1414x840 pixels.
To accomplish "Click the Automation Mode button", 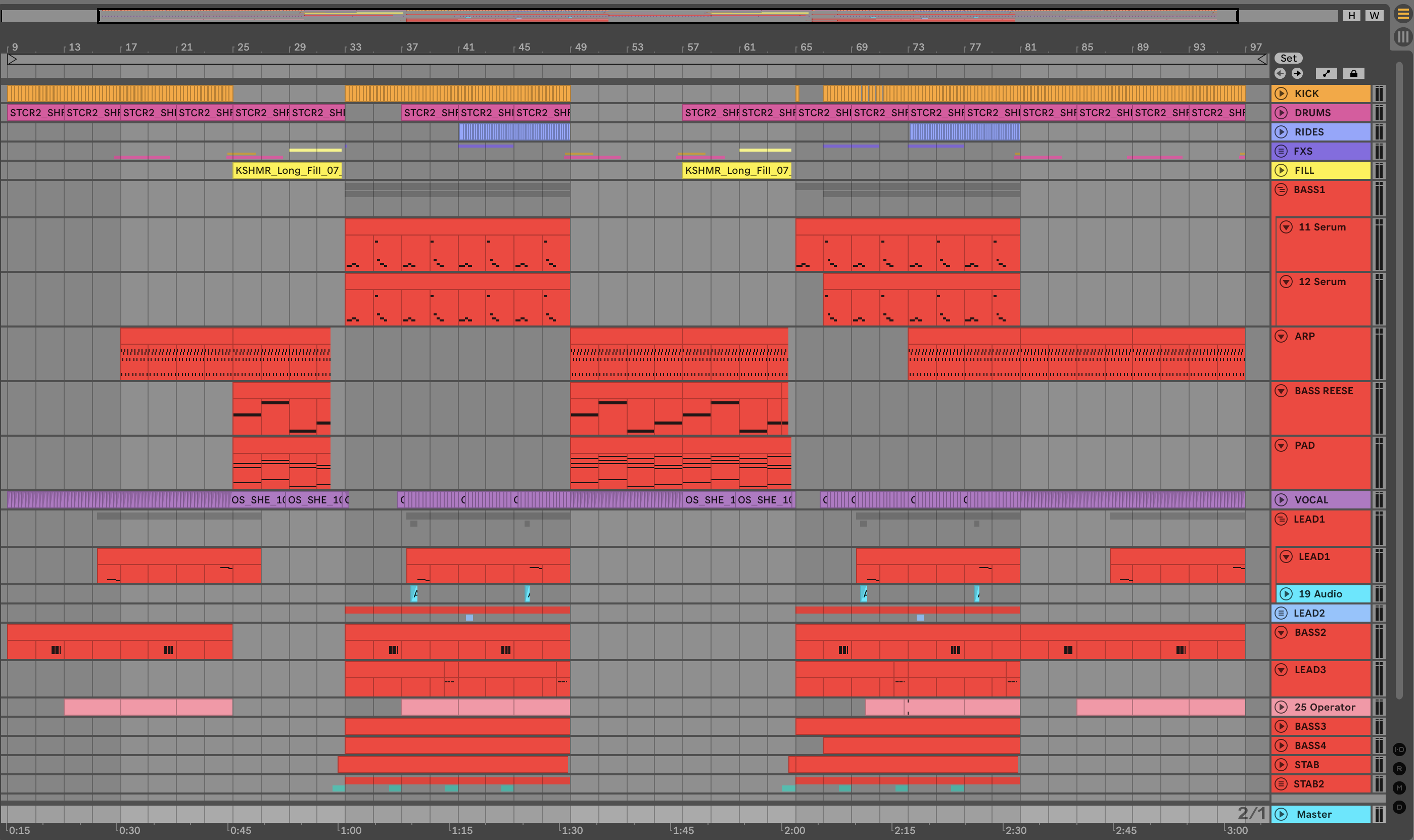I will click(1326, 74).
